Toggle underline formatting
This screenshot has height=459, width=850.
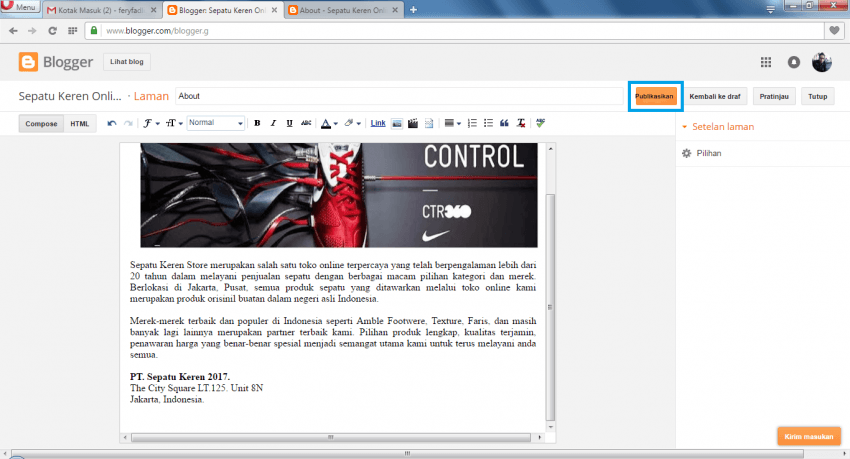[x=289, y=123]
